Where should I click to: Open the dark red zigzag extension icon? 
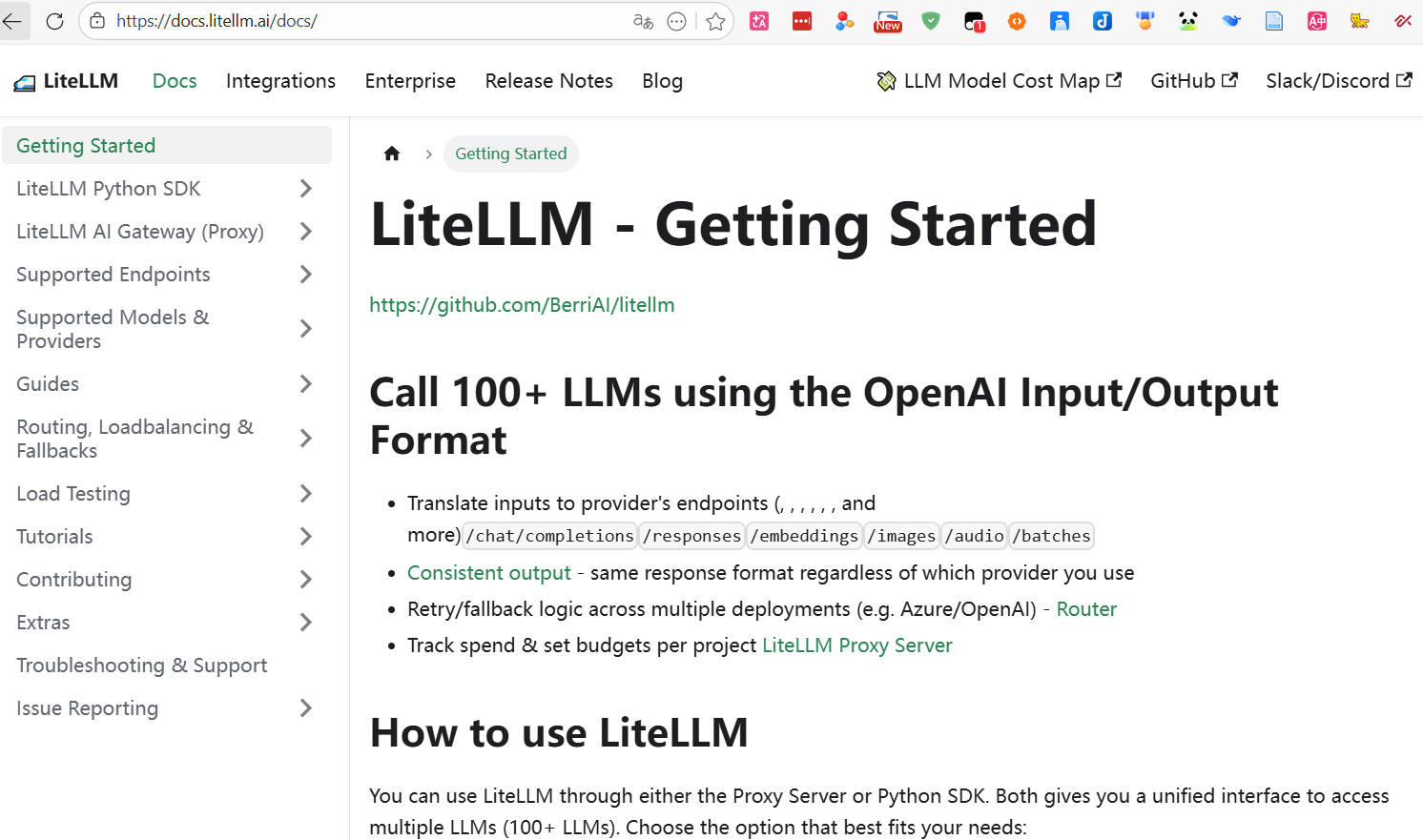point(1403,21)
